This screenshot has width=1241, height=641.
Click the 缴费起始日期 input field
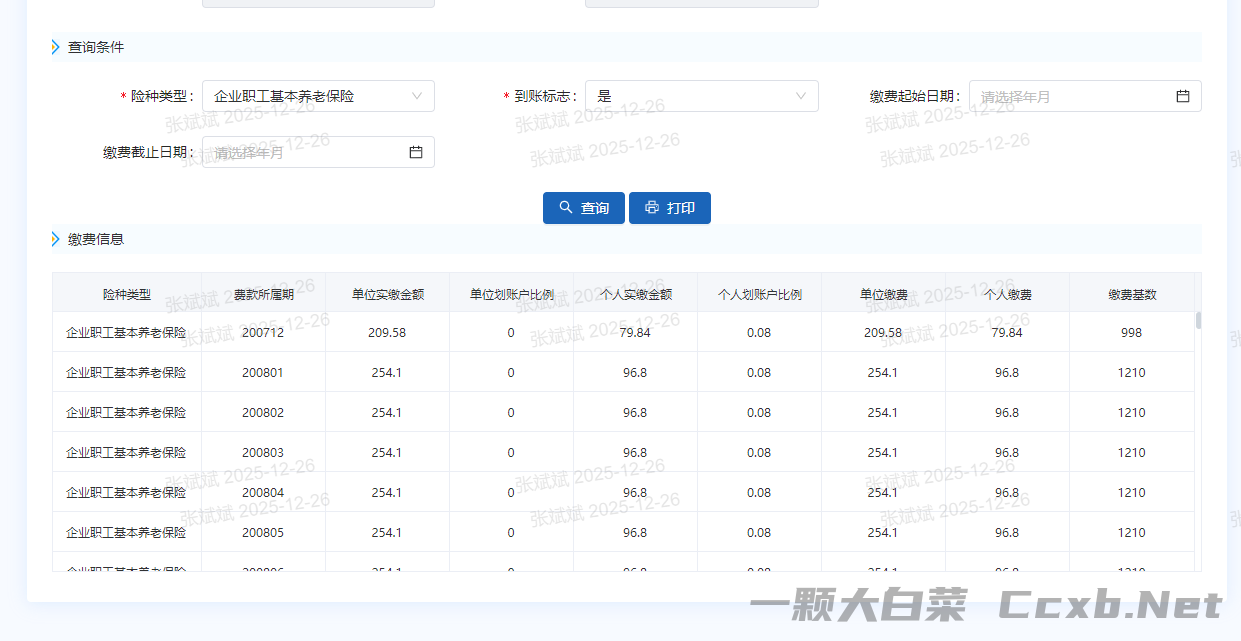pyautogui.click(x=1070, y=96)
